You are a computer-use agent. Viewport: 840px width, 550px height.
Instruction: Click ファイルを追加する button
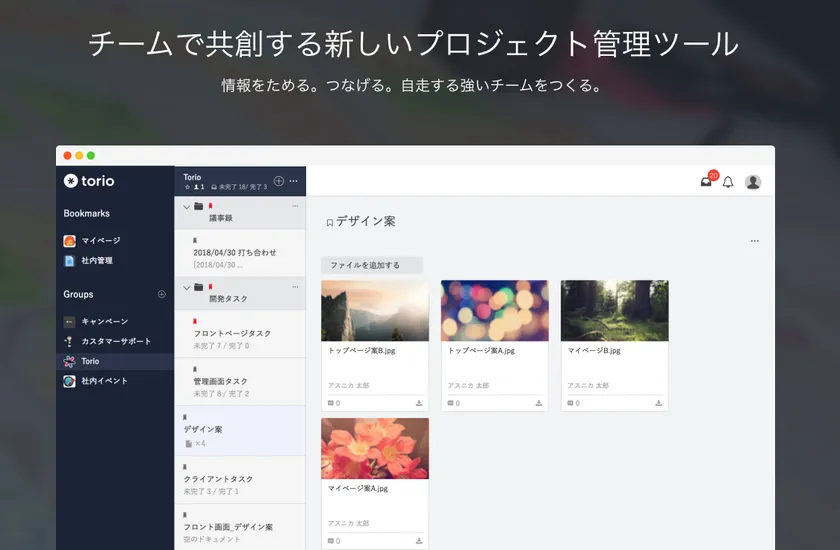371,265
